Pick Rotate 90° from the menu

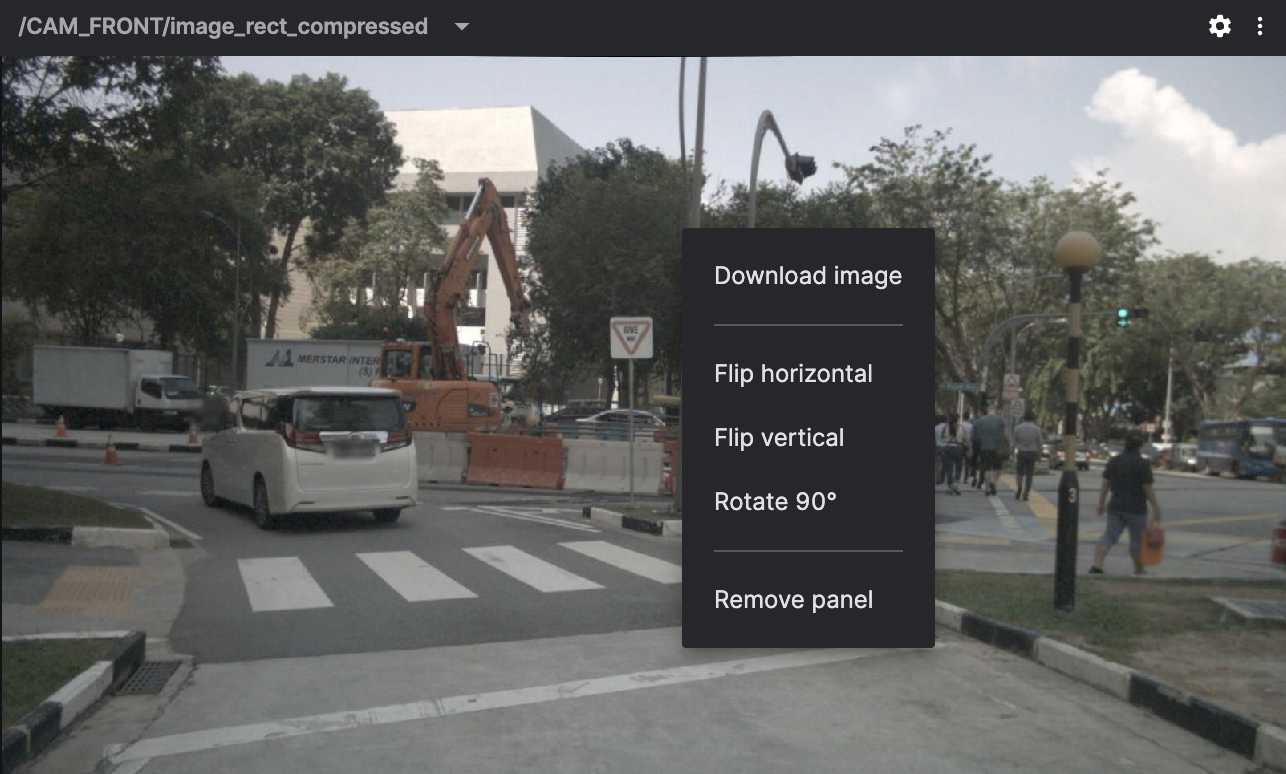tap(775, 502)
